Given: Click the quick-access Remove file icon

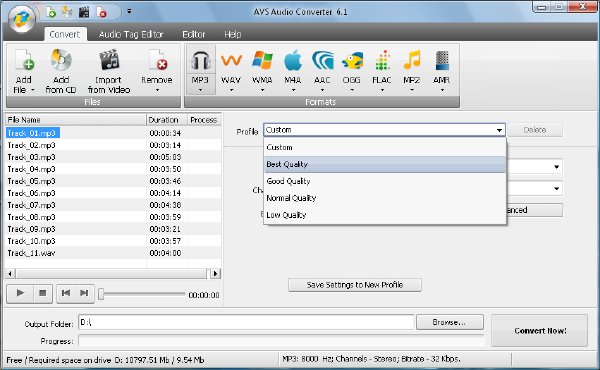Looking at the screenshot, I should pyautogui.click(x=101, y=12).
